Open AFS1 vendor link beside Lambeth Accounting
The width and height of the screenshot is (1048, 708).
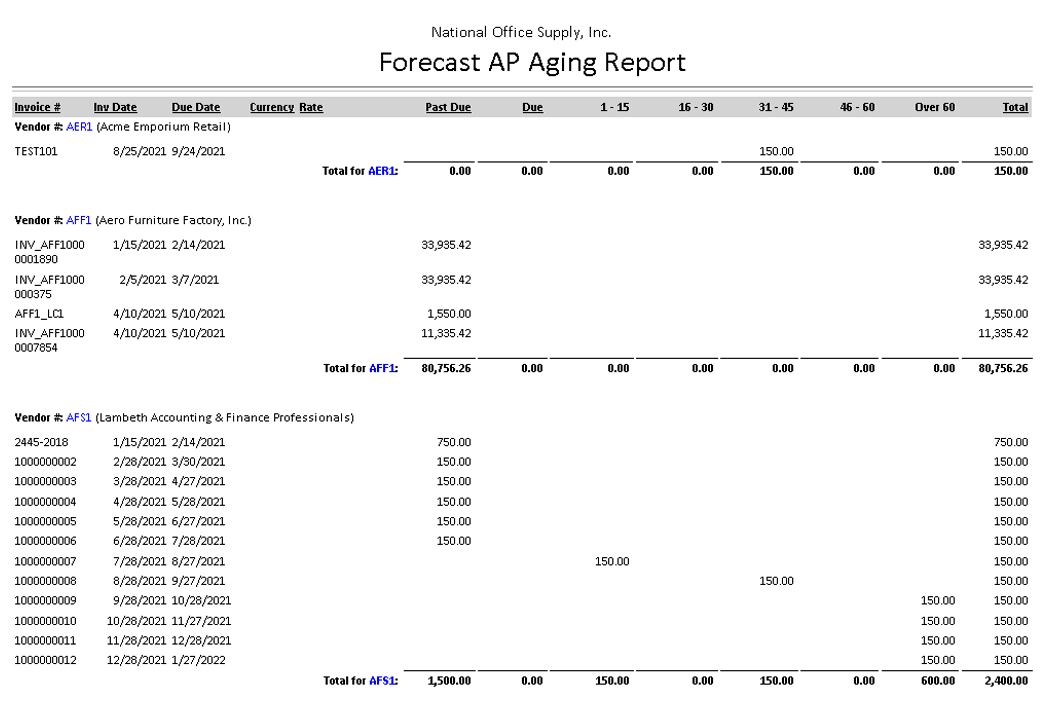(79, 417)
